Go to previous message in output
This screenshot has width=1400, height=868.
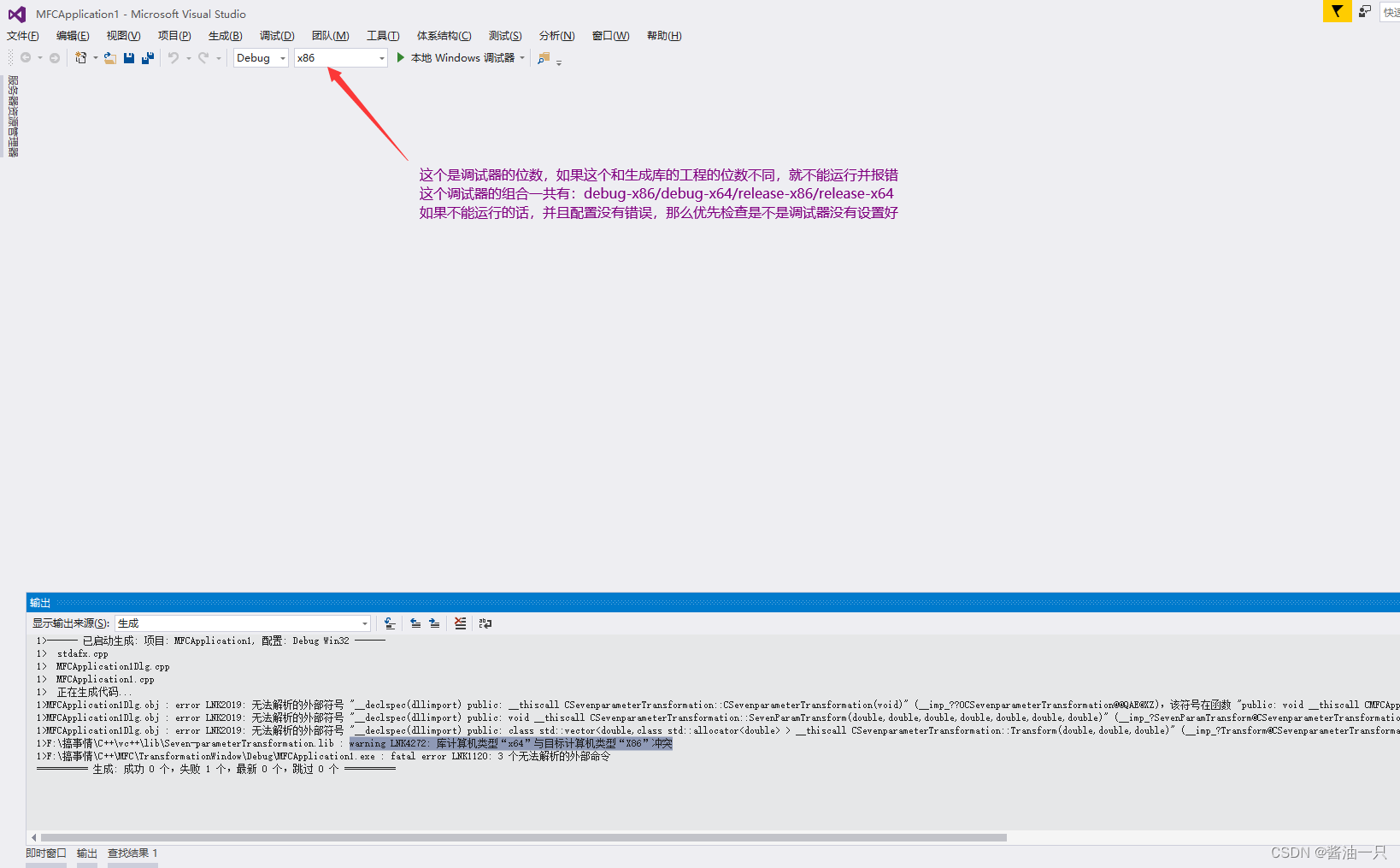pyautogui.click(x=415, y=623)
